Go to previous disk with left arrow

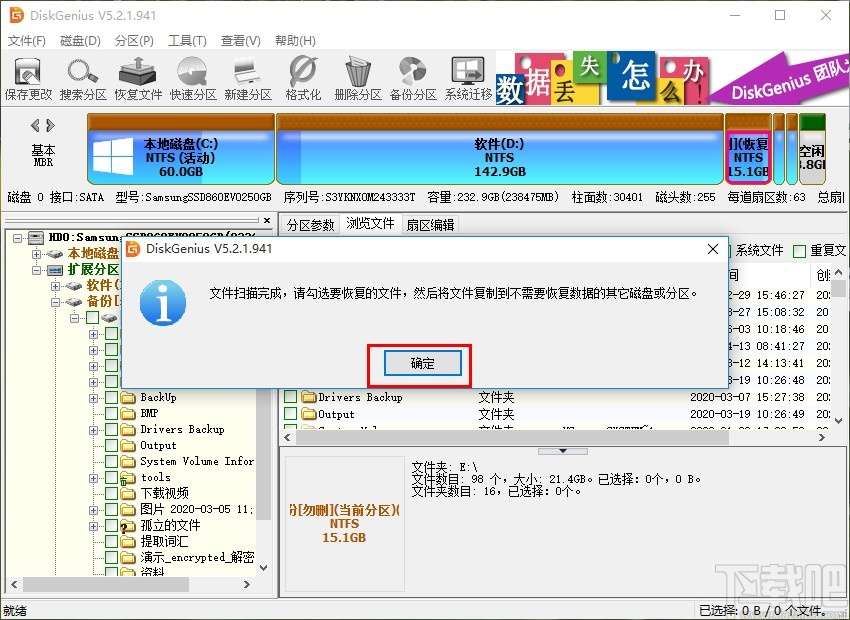click(35, 126)
